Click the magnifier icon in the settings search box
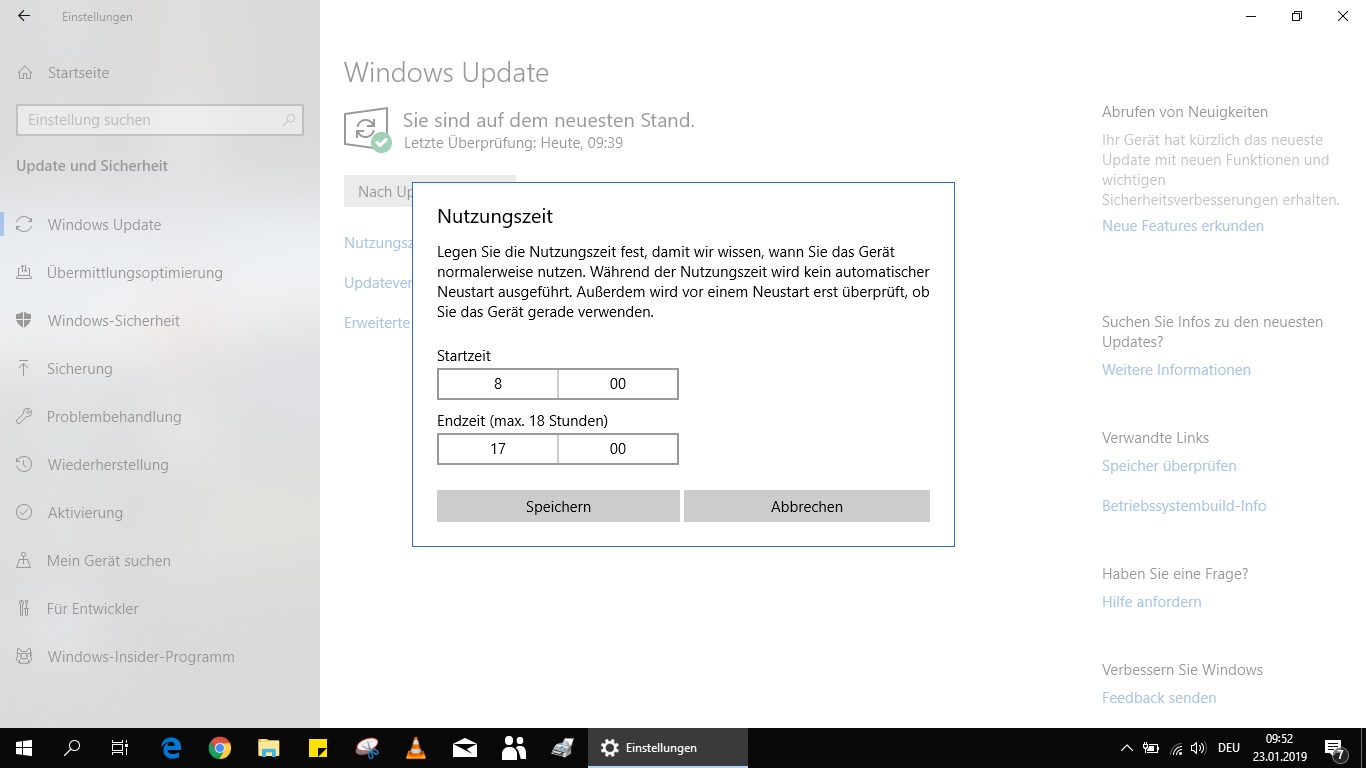 pyautogui.click(x=290, y=120)
